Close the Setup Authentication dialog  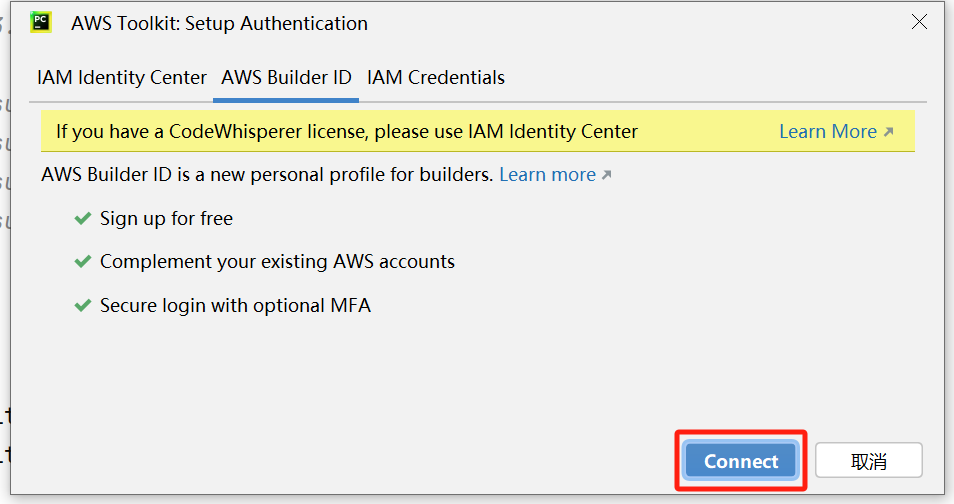[x=919, y=22]
